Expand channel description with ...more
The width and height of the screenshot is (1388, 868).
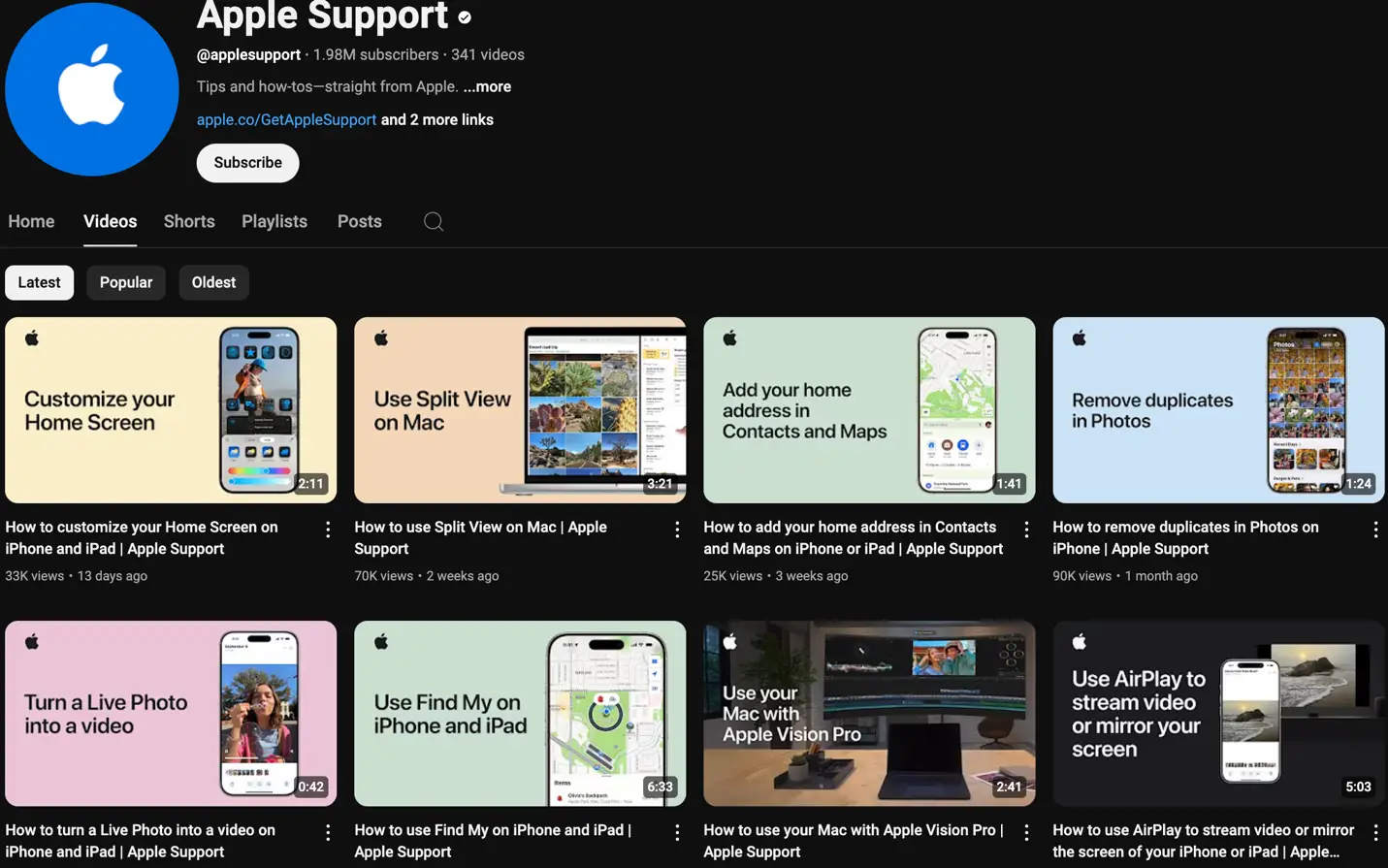pos(487,86)
